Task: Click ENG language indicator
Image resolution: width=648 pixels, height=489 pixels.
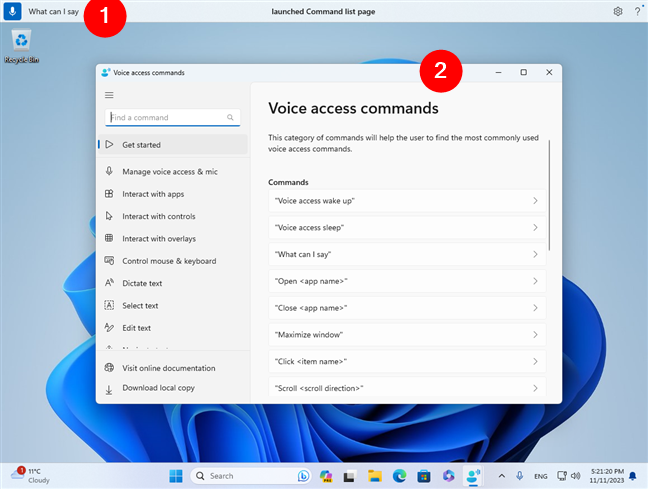Action: click(x=541, y=476)
